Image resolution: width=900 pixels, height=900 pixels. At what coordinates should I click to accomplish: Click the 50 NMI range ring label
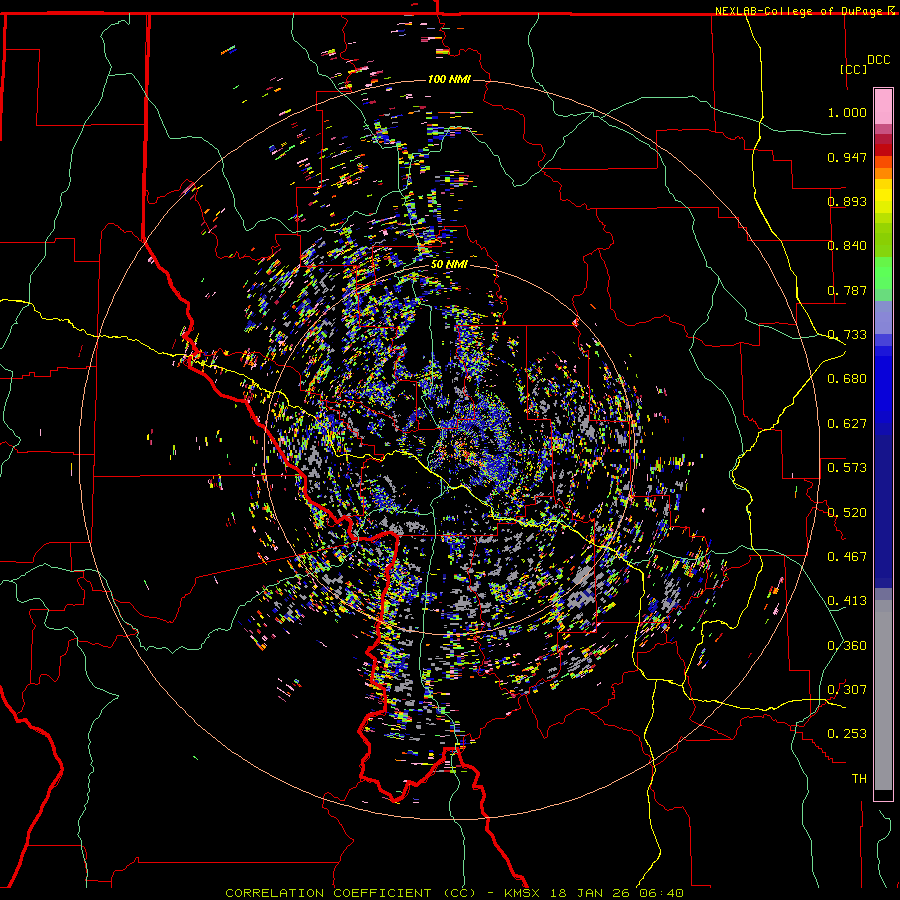pos(449,265)
